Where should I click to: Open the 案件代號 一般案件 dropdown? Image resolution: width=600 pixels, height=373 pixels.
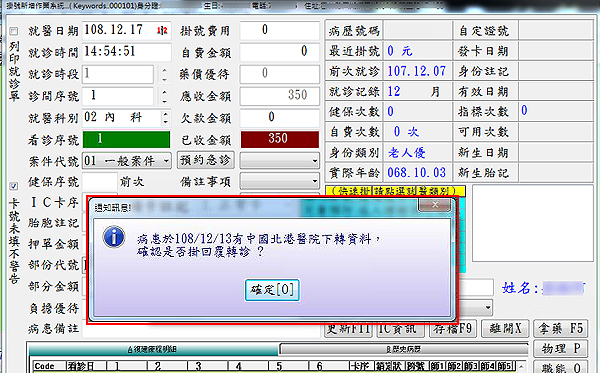tap(166, 161)
